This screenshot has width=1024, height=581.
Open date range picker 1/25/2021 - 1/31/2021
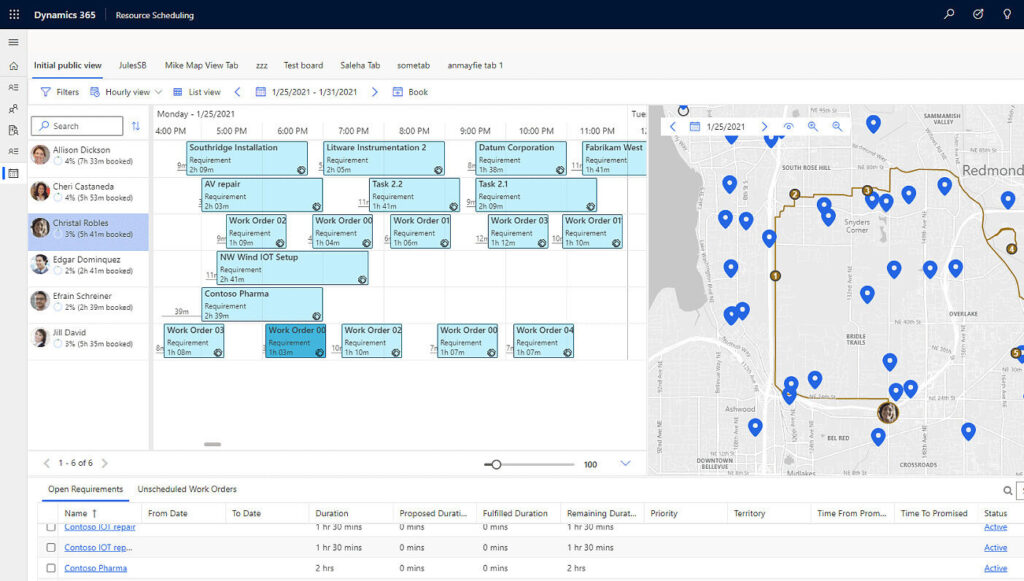pos(306,92)
